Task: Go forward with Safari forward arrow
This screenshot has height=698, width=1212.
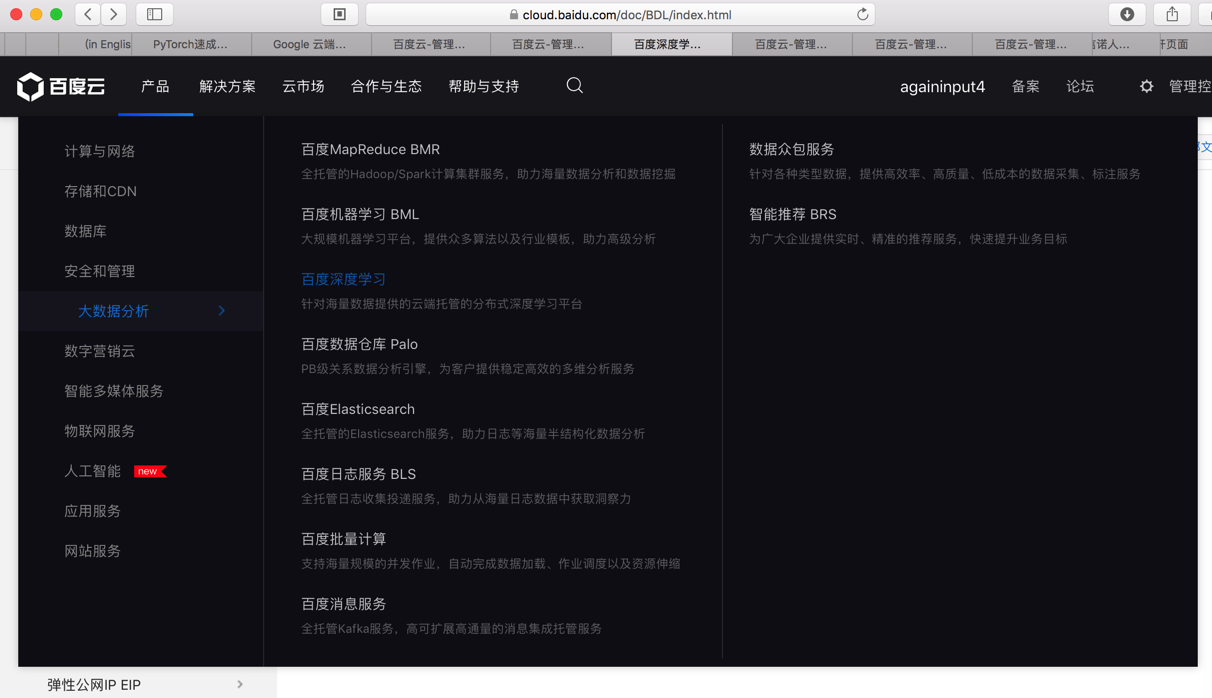Action: (114, 14)
